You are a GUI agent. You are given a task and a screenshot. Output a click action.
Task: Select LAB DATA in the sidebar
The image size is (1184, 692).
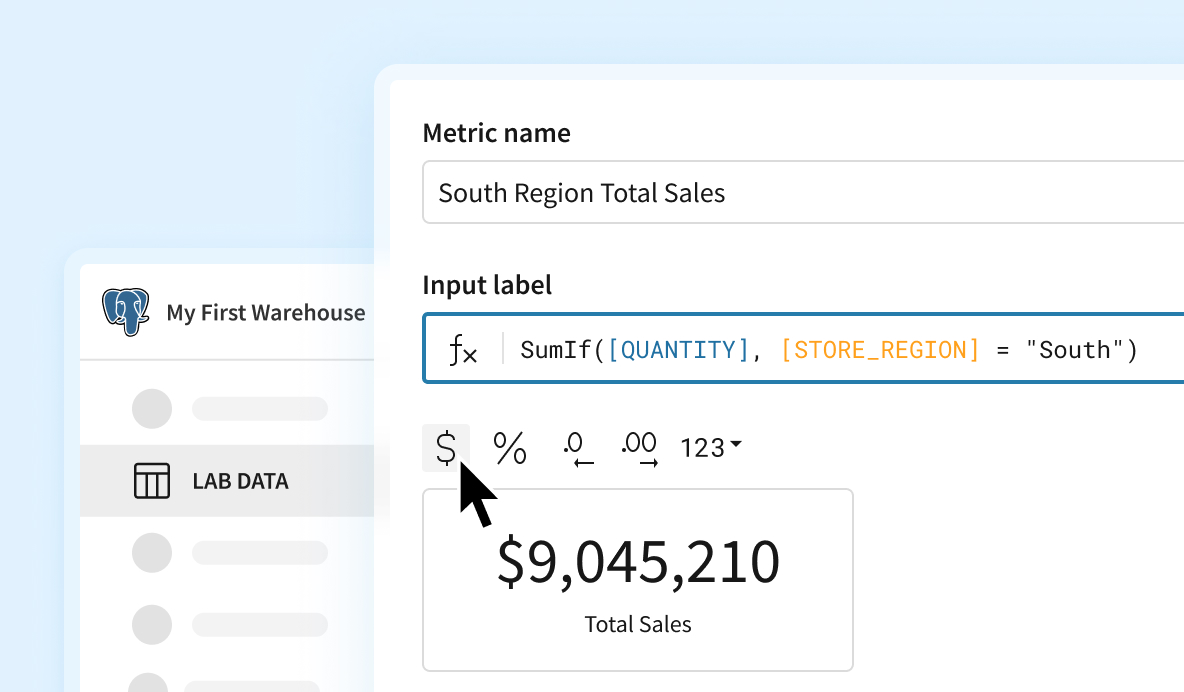[x=239, y=481]
